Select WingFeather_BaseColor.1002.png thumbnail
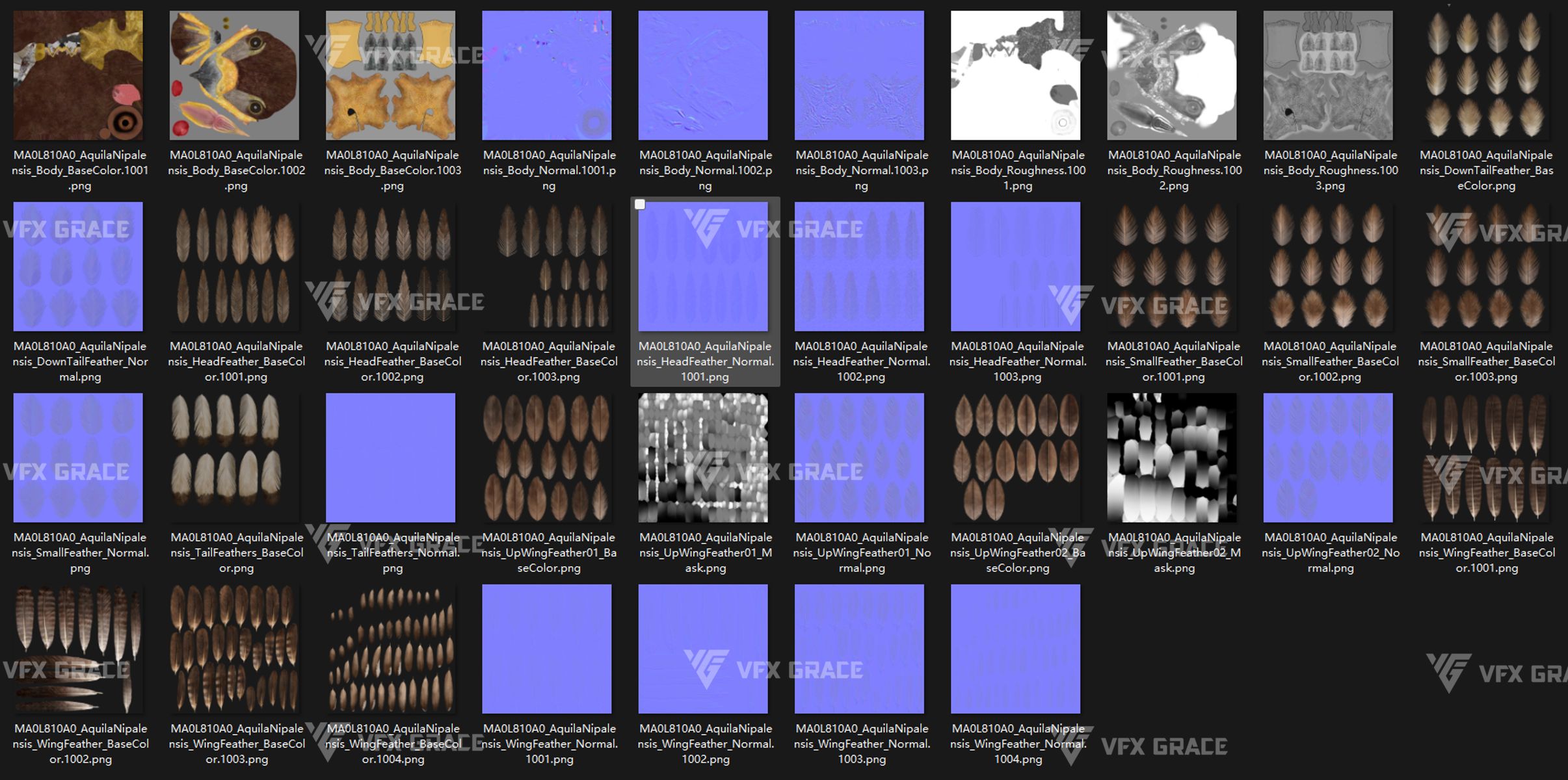Screen dimensions: 1568x780 78,649
